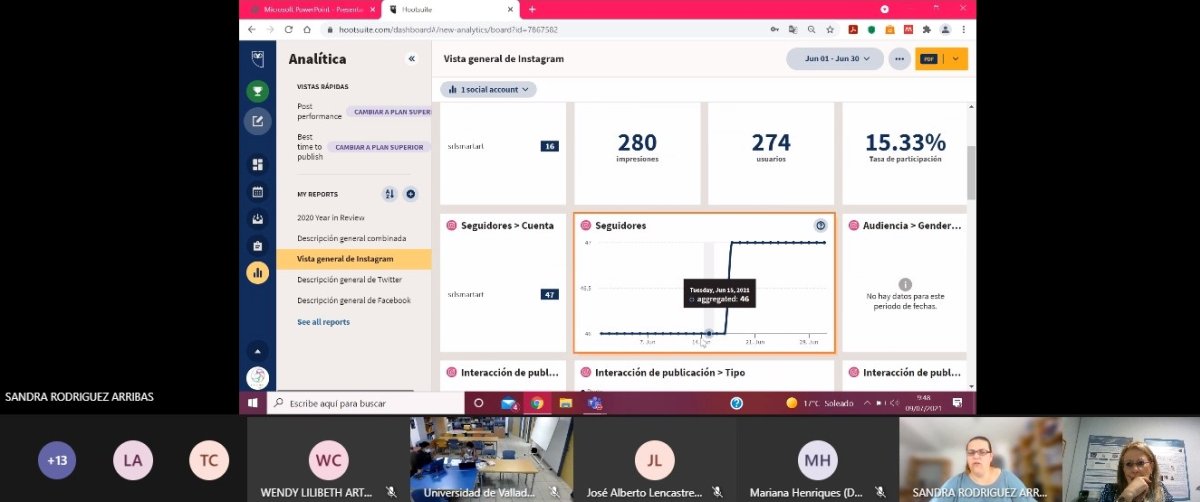Open the trophy goals icon in sidebar
The width and height of the screenshot is (1200, 502).
tap(257, 92)
